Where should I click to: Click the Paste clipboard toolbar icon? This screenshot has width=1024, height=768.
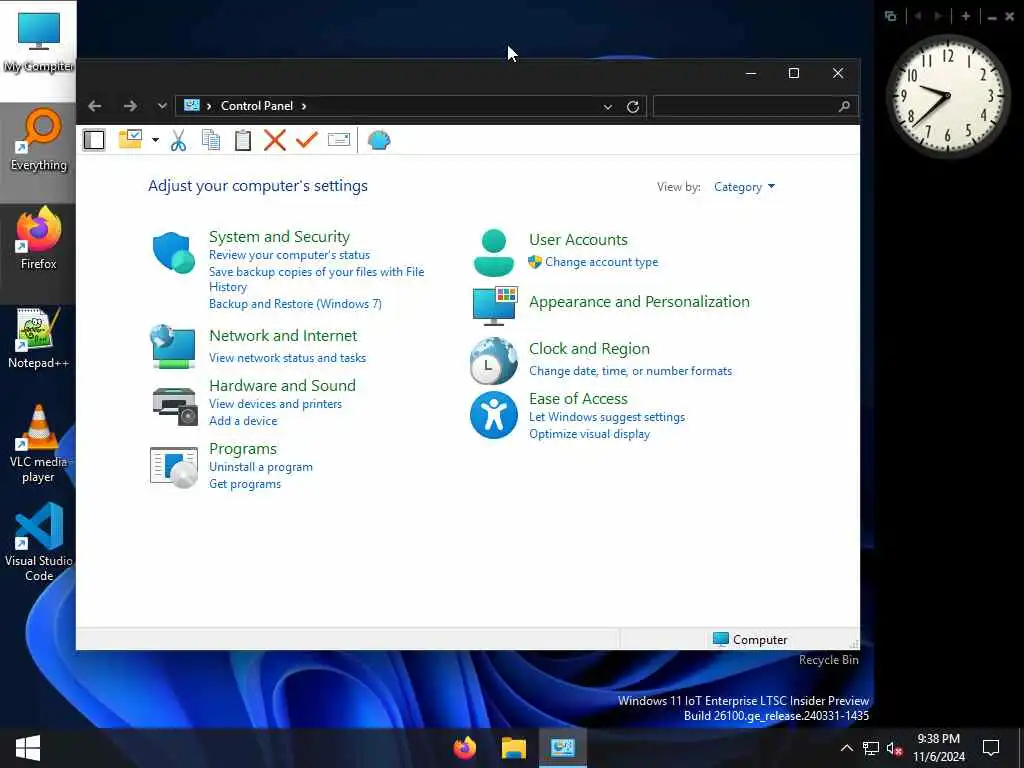pos(243,140)
